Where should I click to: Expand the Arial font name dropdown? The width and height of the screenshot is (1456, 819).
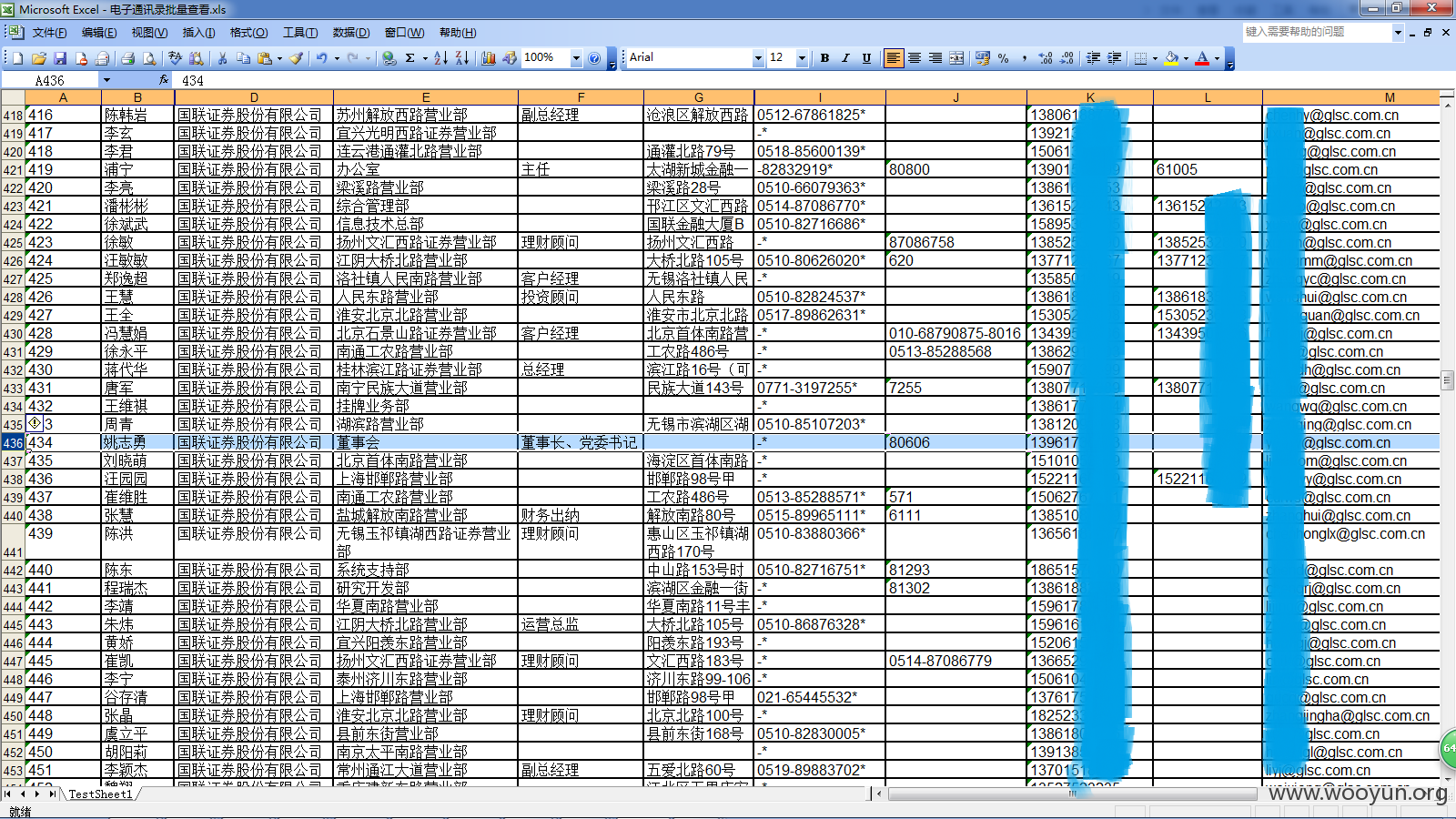(x=758, y=58)
